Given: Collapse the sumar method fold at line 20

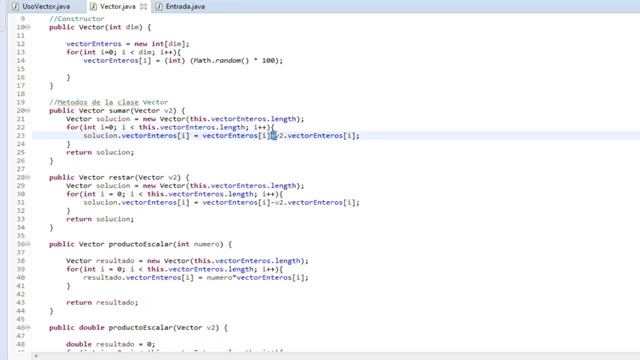Looking at the screenshot, I should (x=28, y=111).
